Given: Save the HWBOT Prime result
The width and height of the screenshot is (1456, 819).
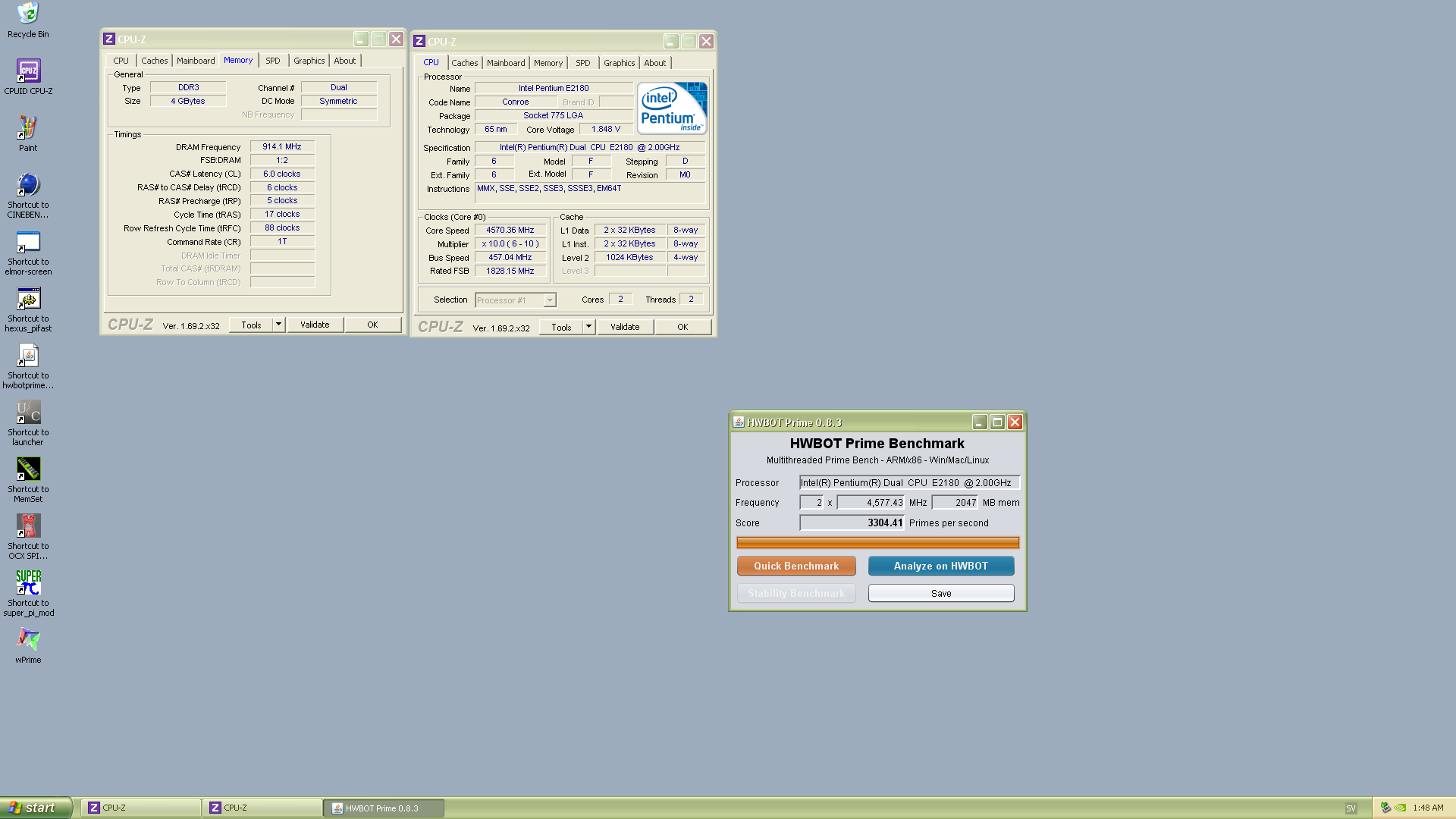Looking at the screenshot, I should click(941, 593).
